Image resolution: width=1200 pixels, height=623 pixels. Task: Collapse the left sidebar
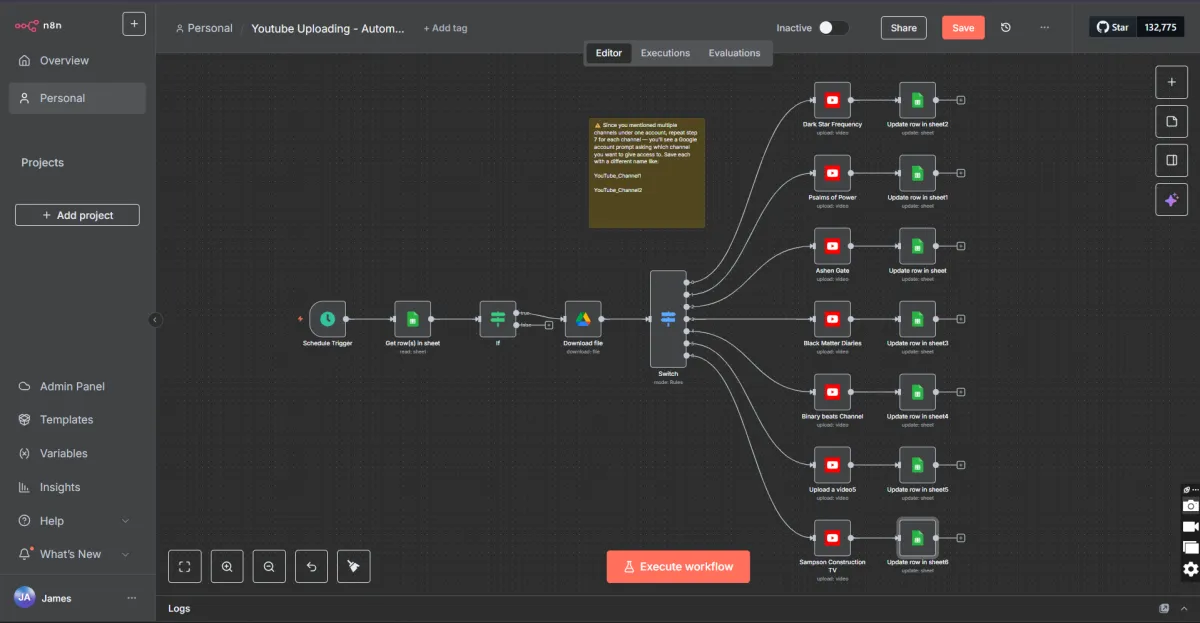(155, 320)
